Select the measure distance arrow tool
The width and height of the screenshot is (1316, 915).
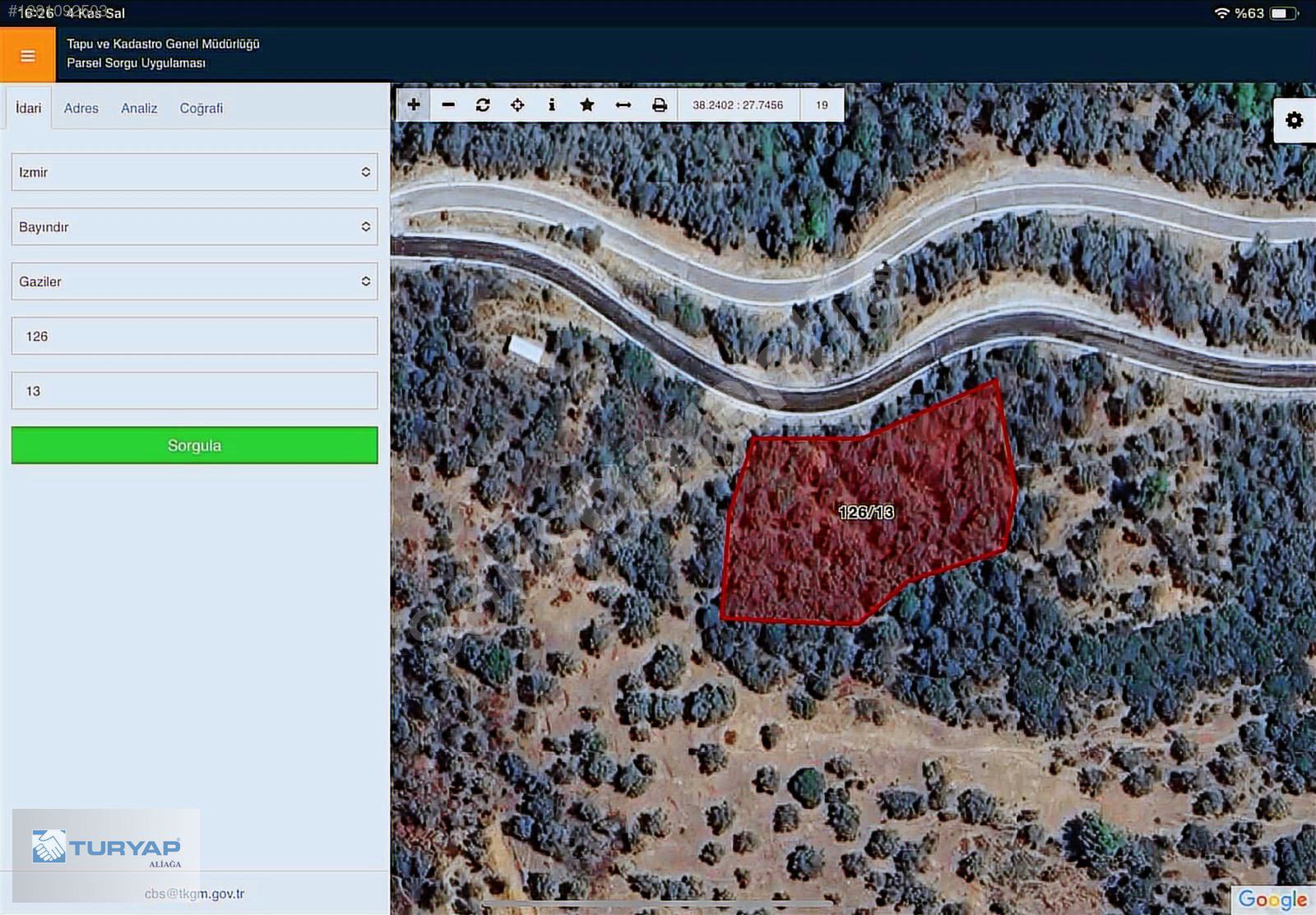[x=623, y=105]
